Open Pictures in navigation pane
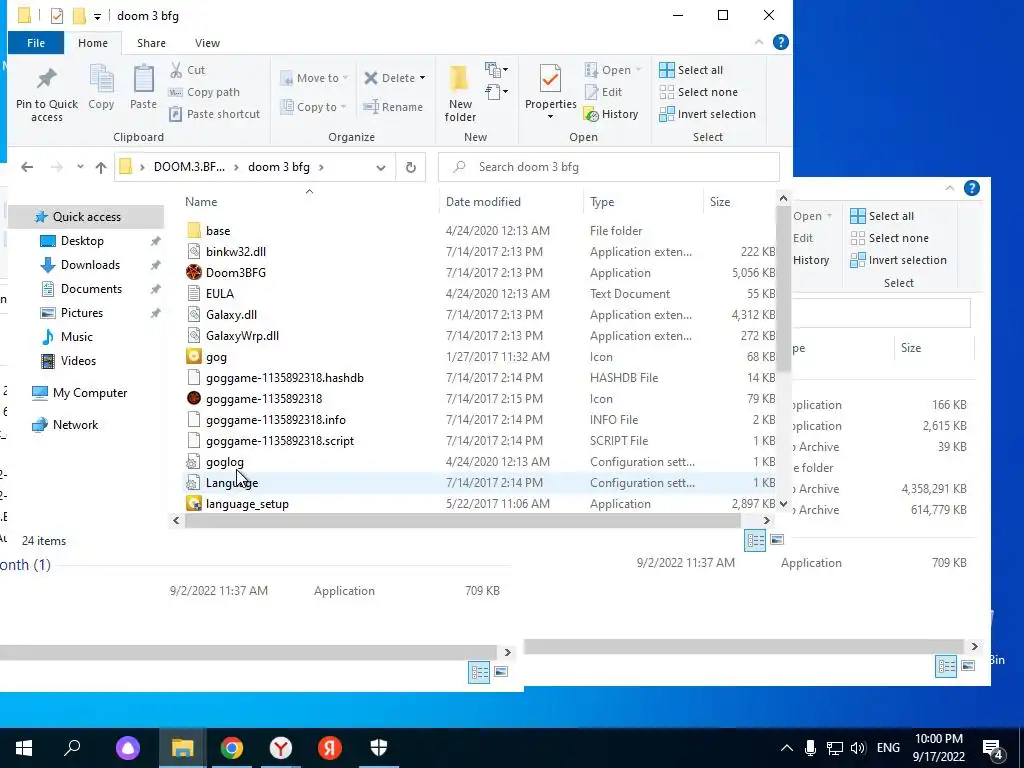 click(x=82, y=313)
